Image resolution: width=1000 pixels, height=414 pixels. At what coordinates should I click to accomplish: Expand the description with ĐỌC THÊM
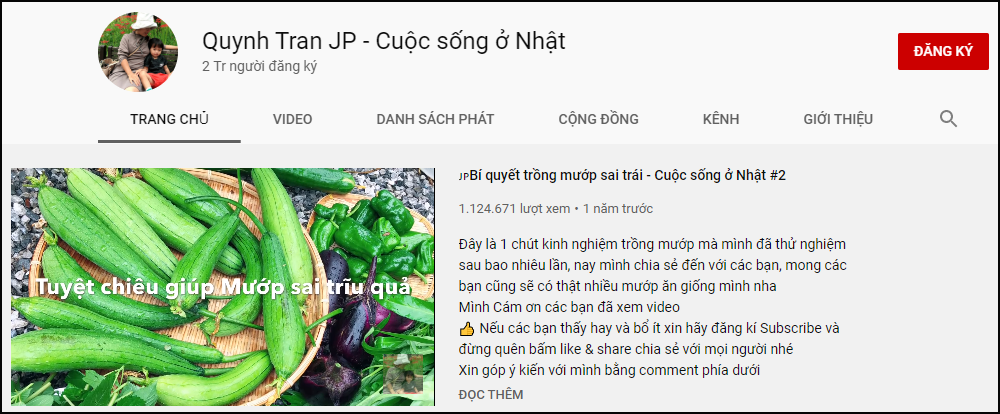490,395
